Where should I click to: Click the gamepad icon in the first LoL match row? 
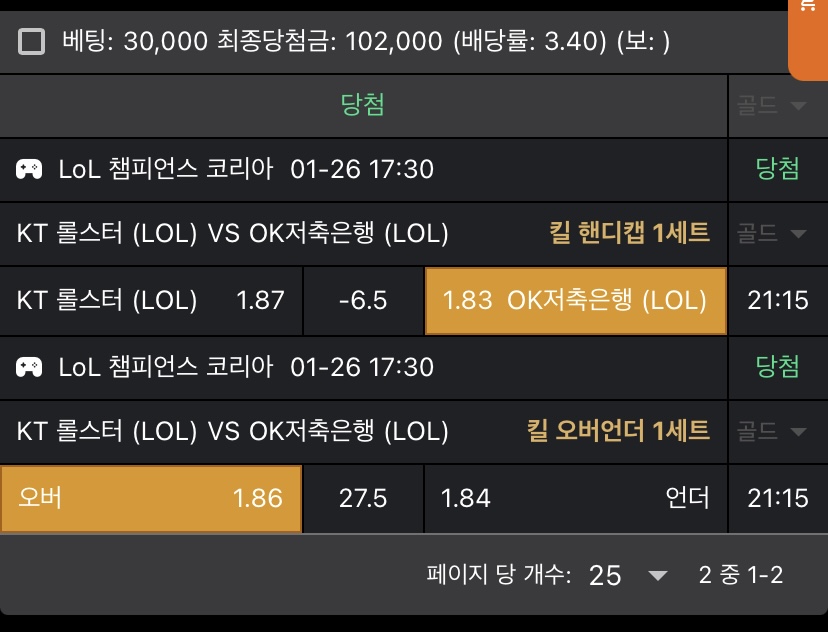coord(29,169)
